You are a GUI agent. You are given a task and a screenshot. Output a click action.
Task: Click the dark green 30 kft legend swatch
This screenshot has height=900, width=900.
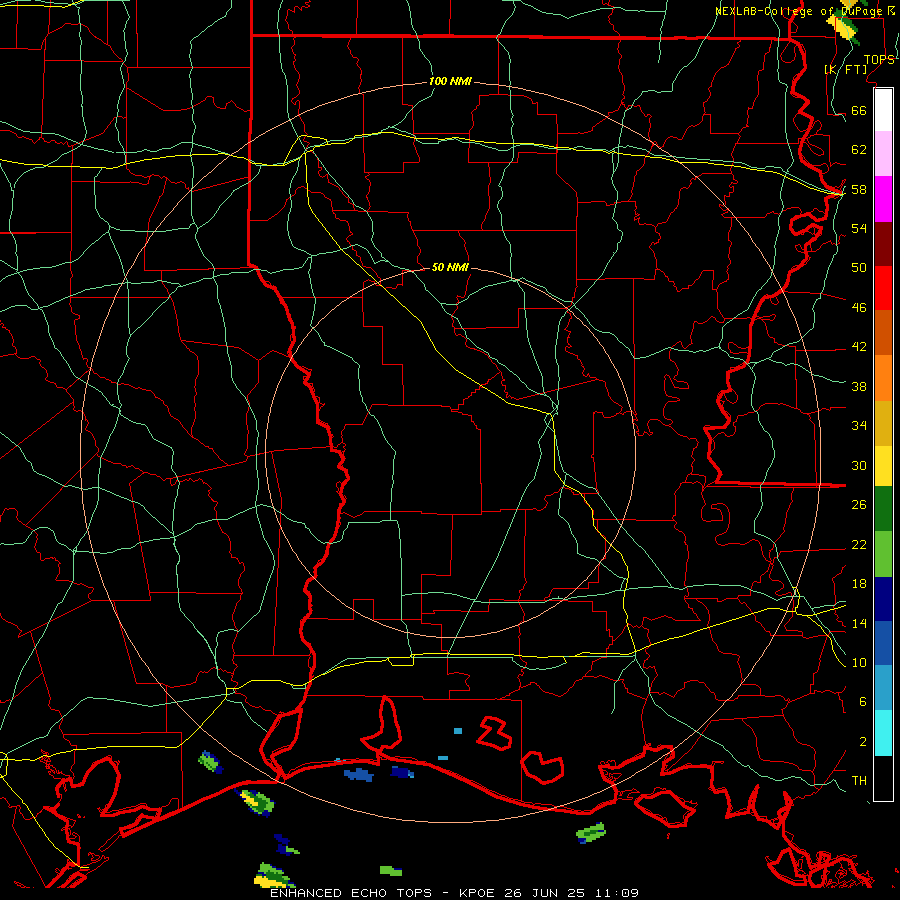pyautogui.click(x=883, y=509)
